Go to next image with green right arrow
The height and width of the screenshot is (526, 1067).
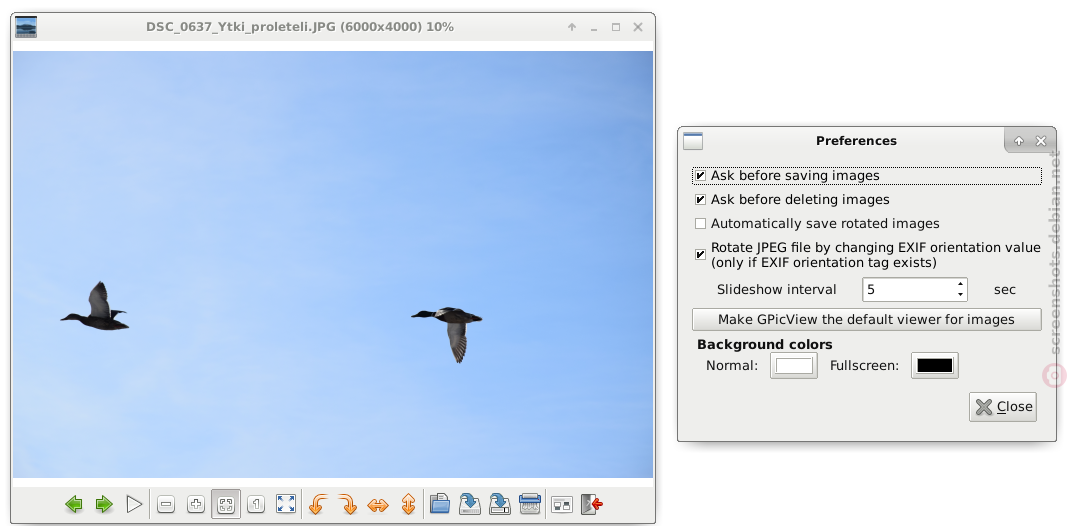click(104, 504)
